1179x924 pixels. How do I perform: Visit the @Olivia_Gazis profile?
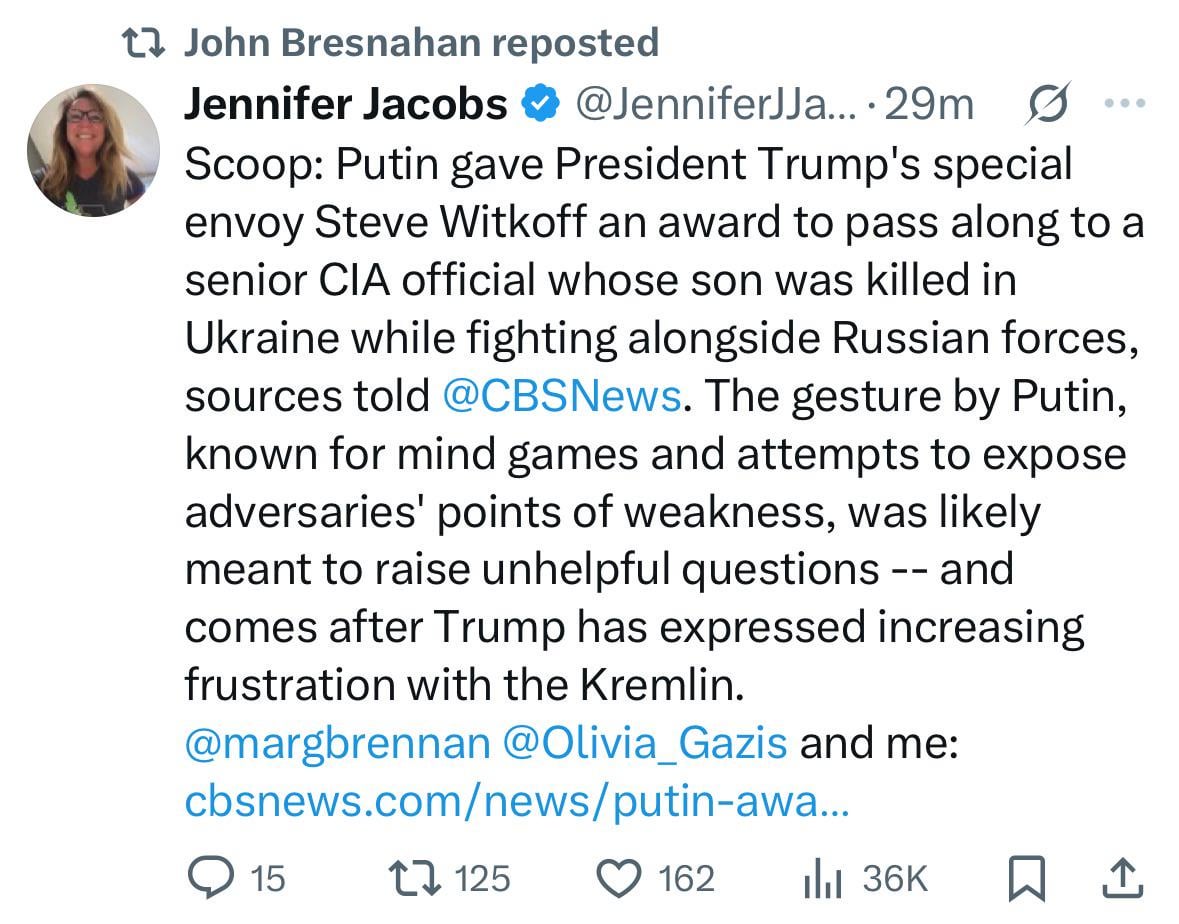click(644, 743)
